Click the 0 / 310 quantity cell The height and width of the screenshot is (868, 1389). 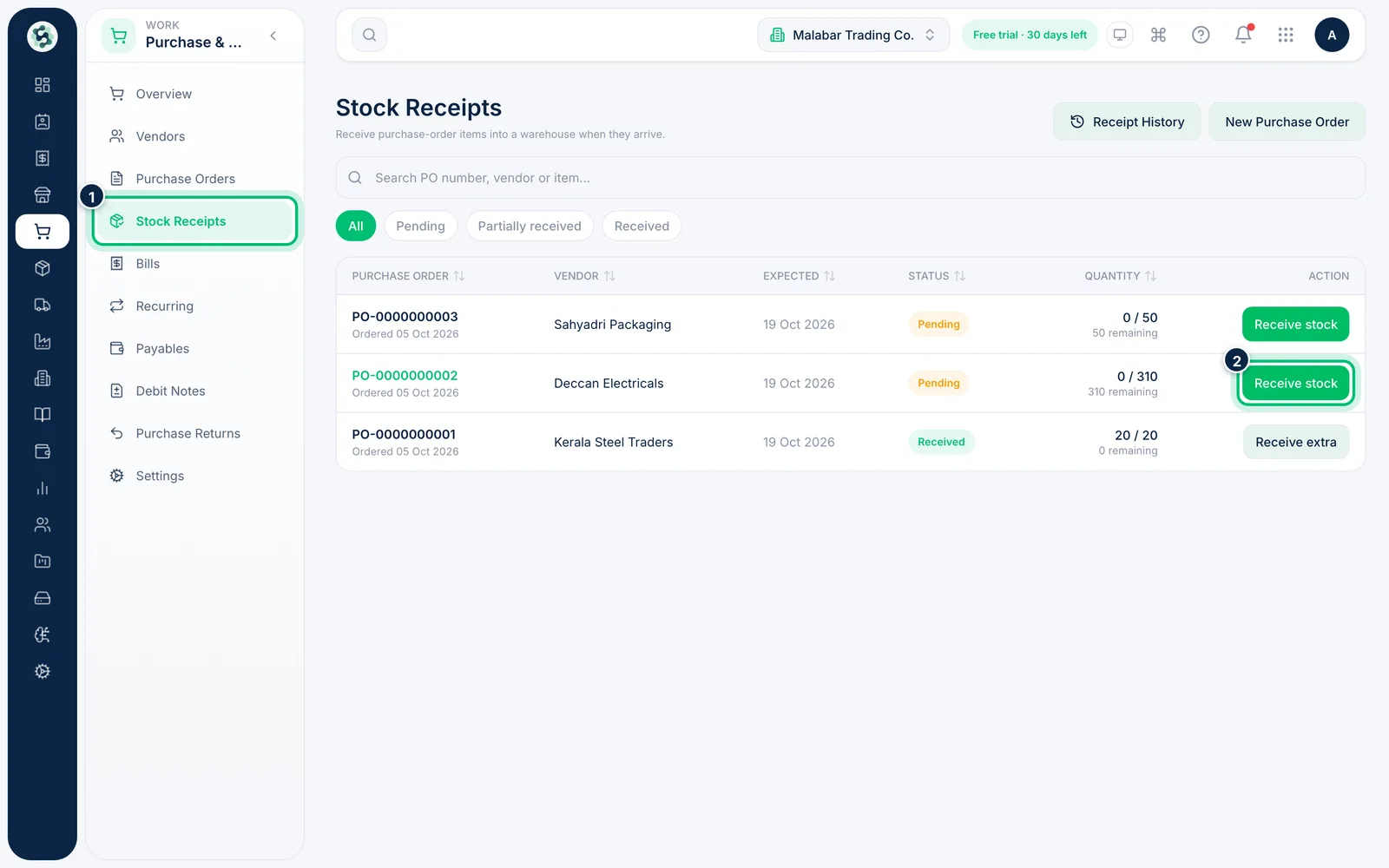coord(1137,377)
